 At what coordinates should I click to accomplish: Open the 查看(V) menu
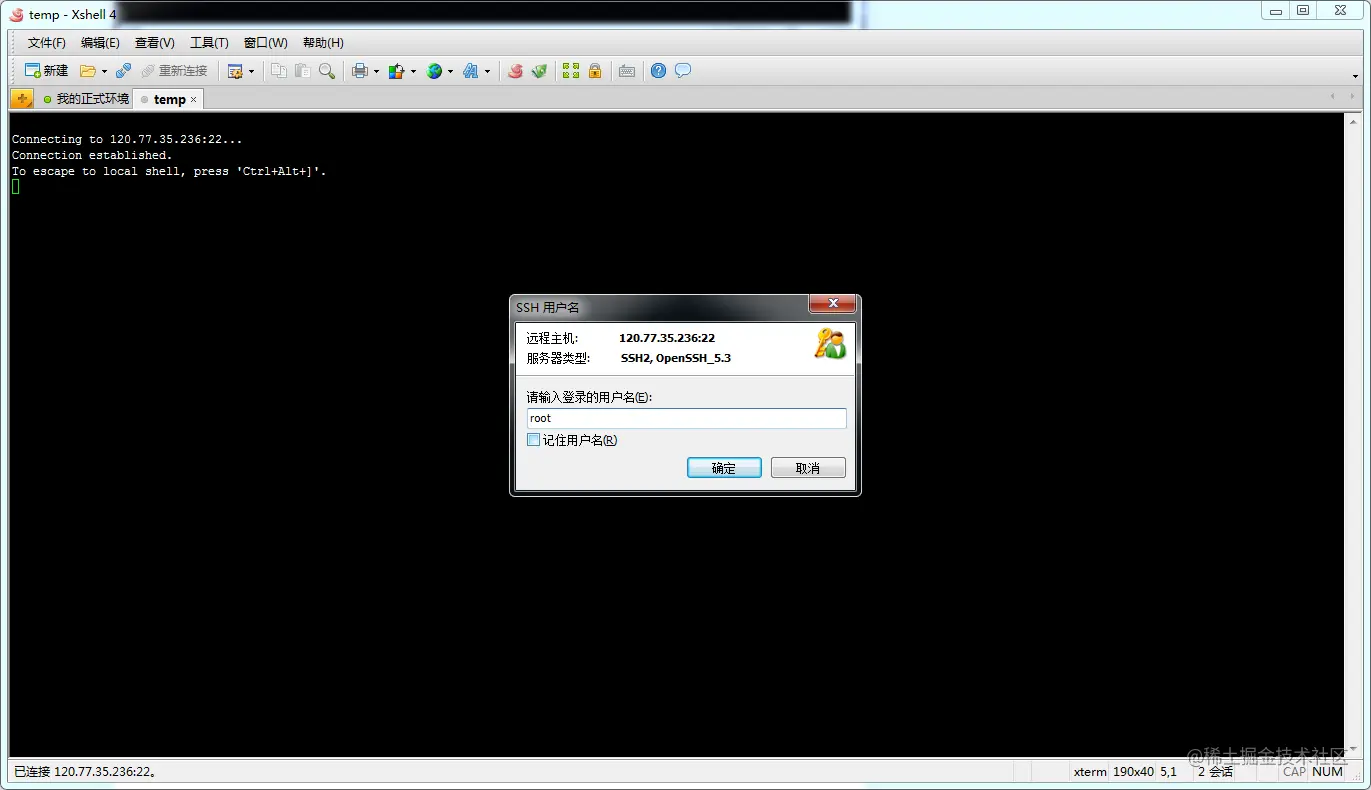pos(155,43)
